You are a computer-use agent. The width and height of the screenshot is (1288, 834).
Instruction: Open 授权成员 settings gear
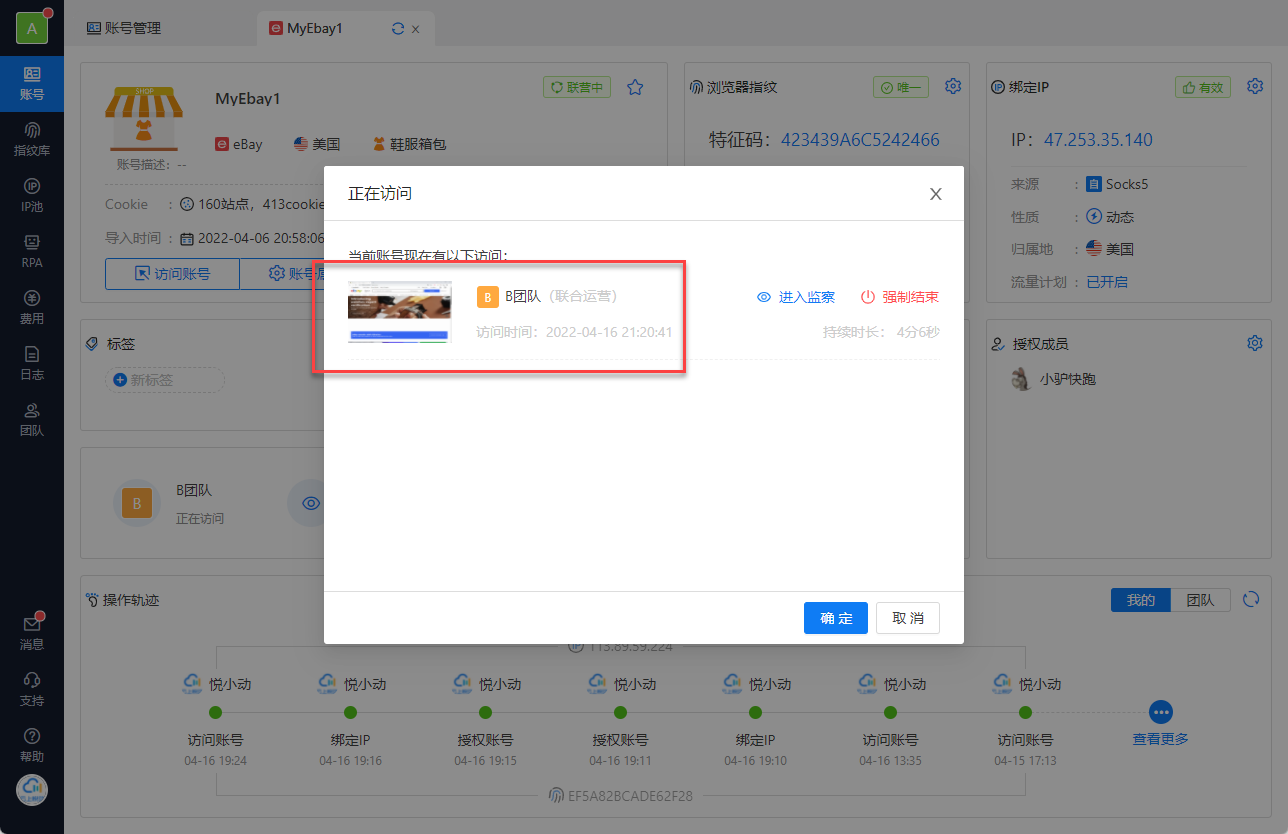tap(1255, 344)
